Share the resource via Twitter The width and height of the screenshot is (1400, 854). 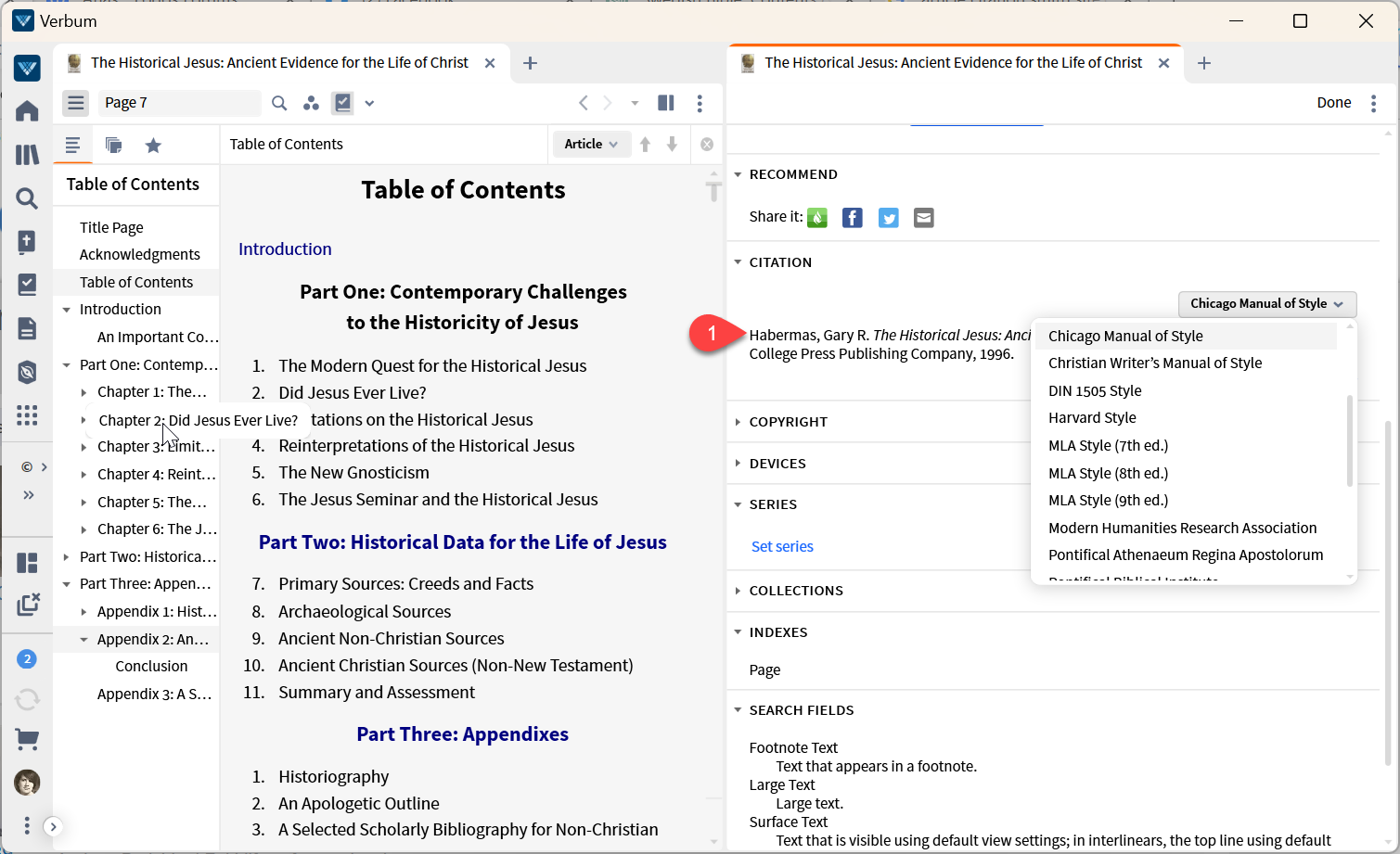[888, 217]
